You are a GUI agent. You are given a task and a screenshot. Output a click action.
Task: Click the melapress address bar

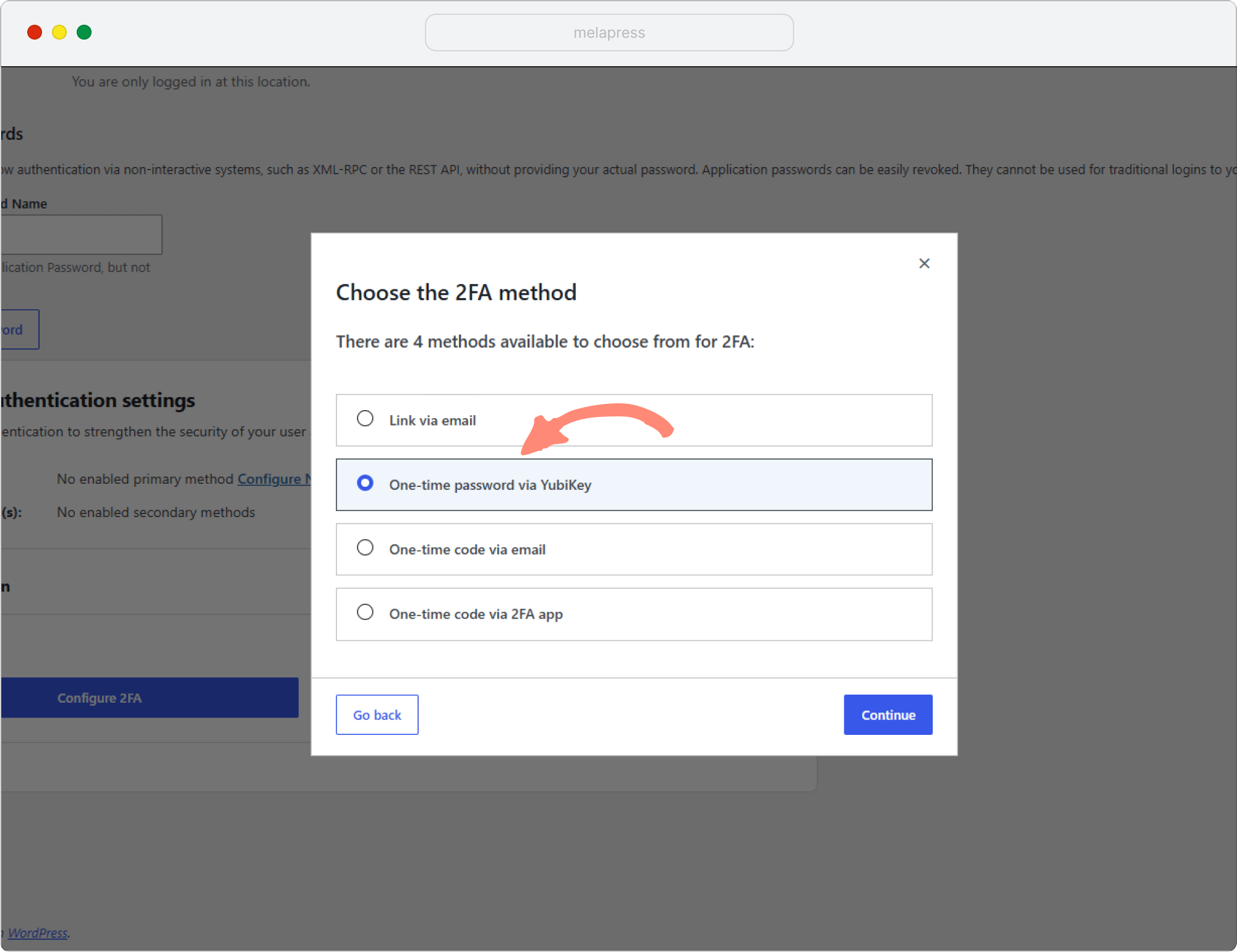pyautogui.click(x=609, y=33)
